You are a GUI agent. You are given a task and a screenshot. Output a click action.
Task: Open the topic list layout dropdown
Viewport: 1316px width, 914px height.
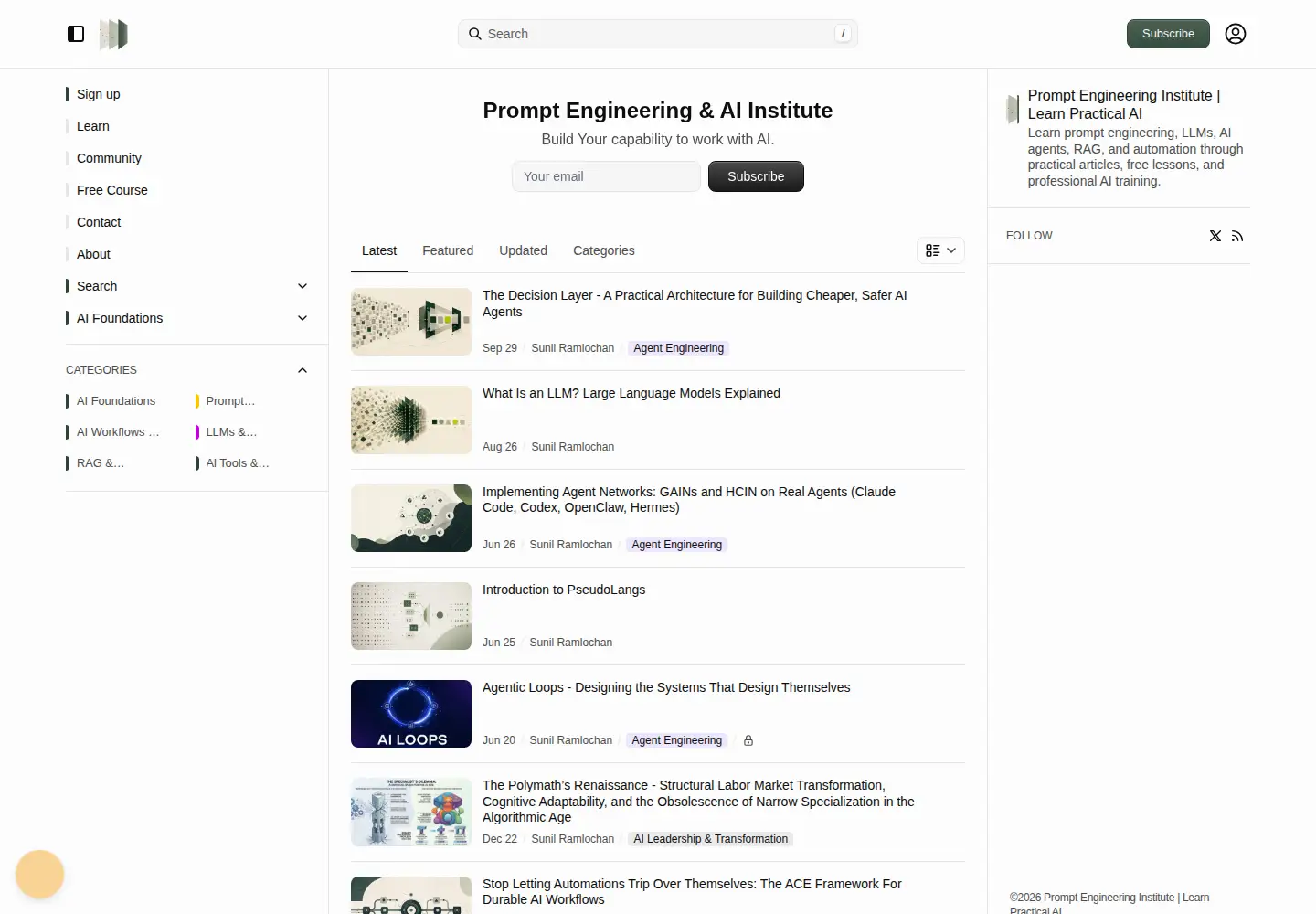pos(940,250)
